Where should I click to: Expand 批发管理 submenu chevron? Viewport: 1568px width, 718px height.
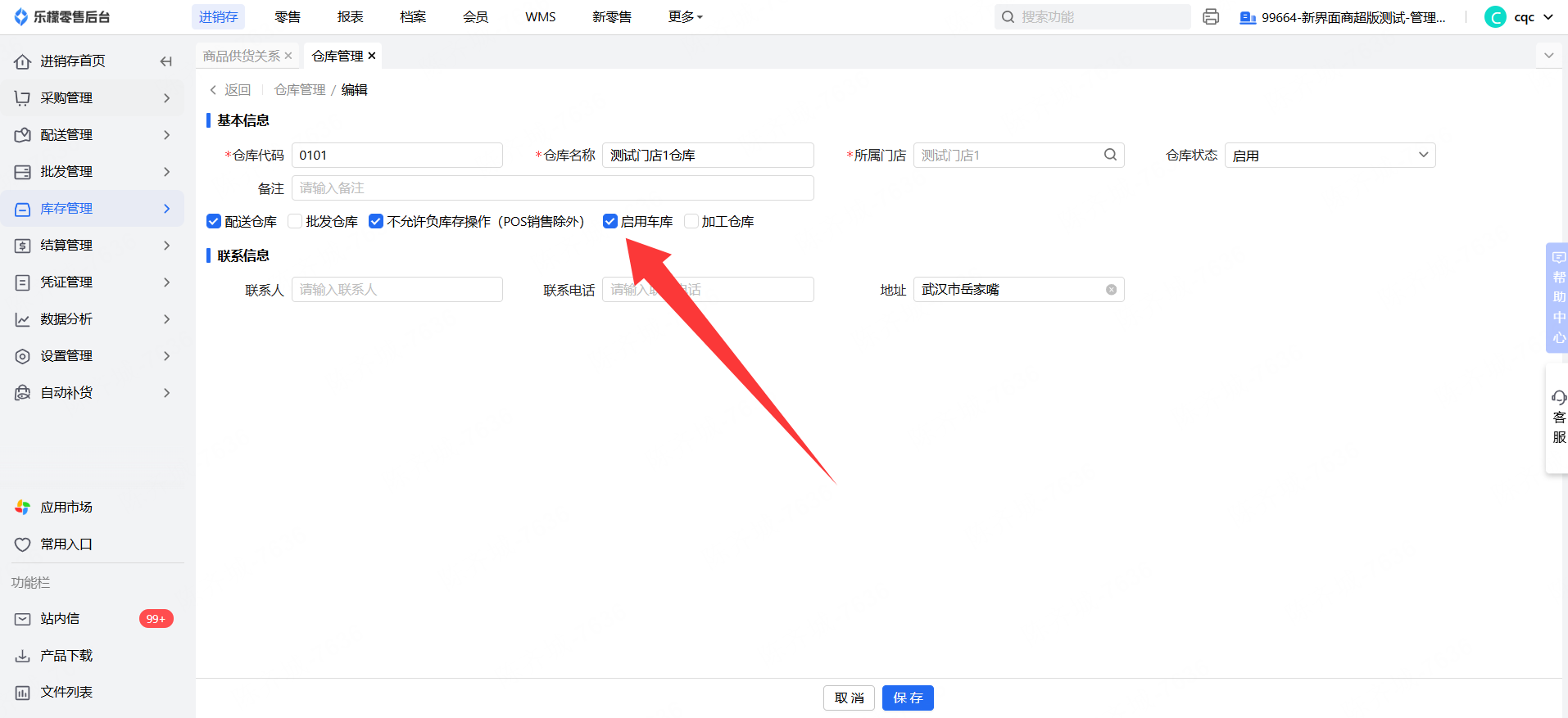click(167, 172)
